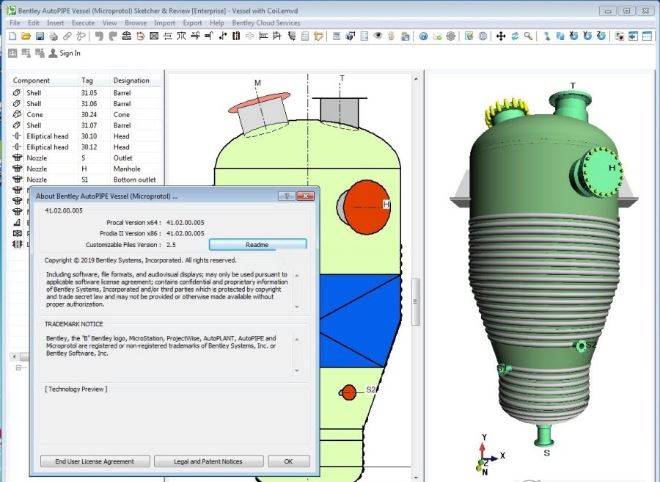Select the Nozzle H Manhole row
This screenshot has width=660, height=482.
[x=85, y=169]
